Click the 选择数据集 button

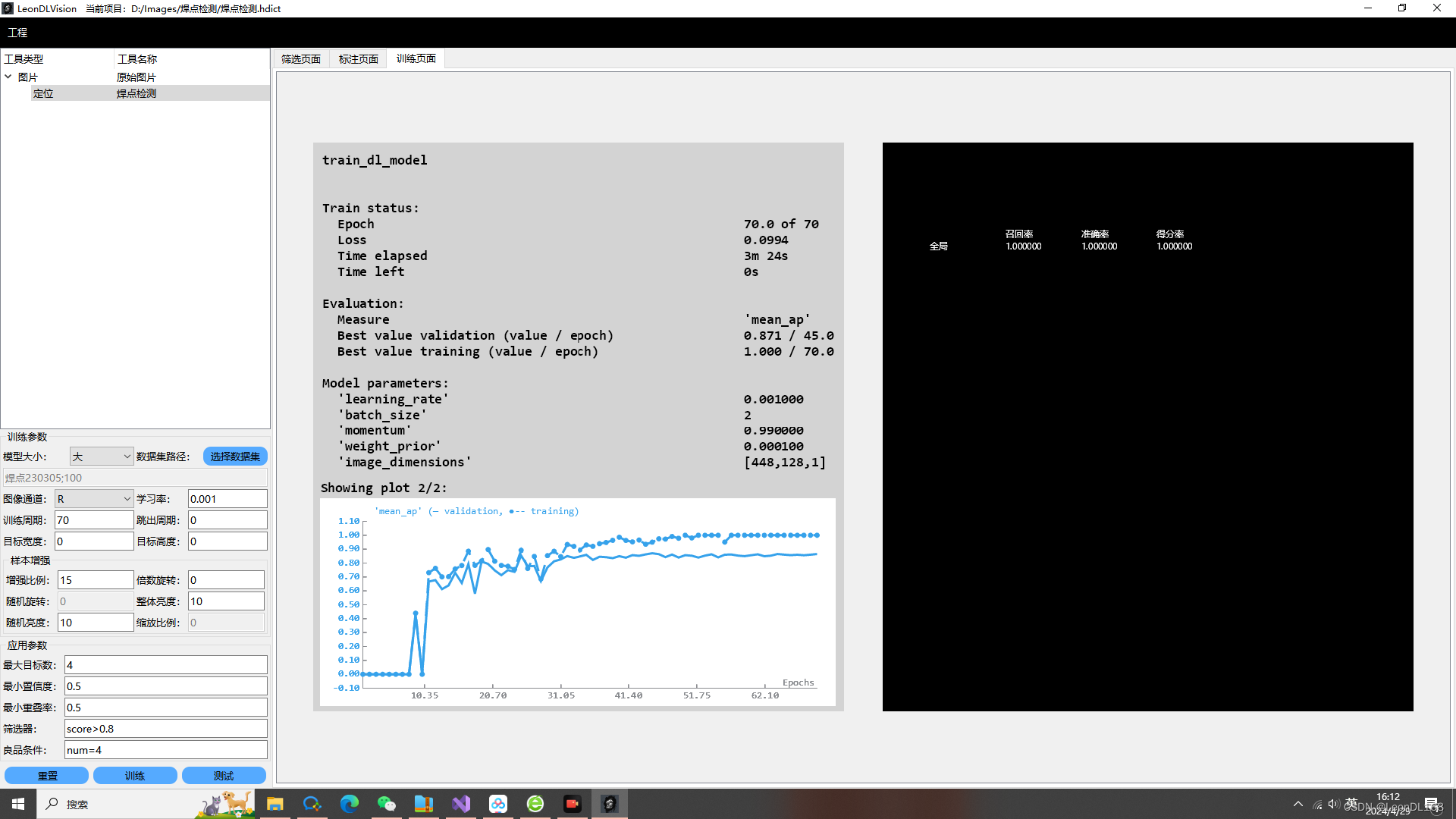(235, 457)
